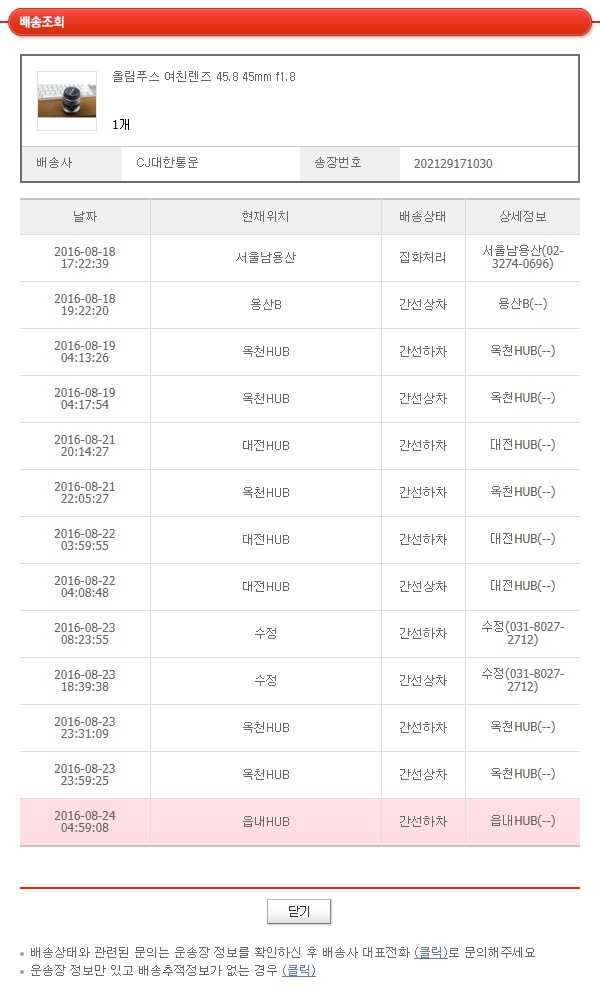Click the 날짜 column header
600x999 pixels.
tap(85, 217)
